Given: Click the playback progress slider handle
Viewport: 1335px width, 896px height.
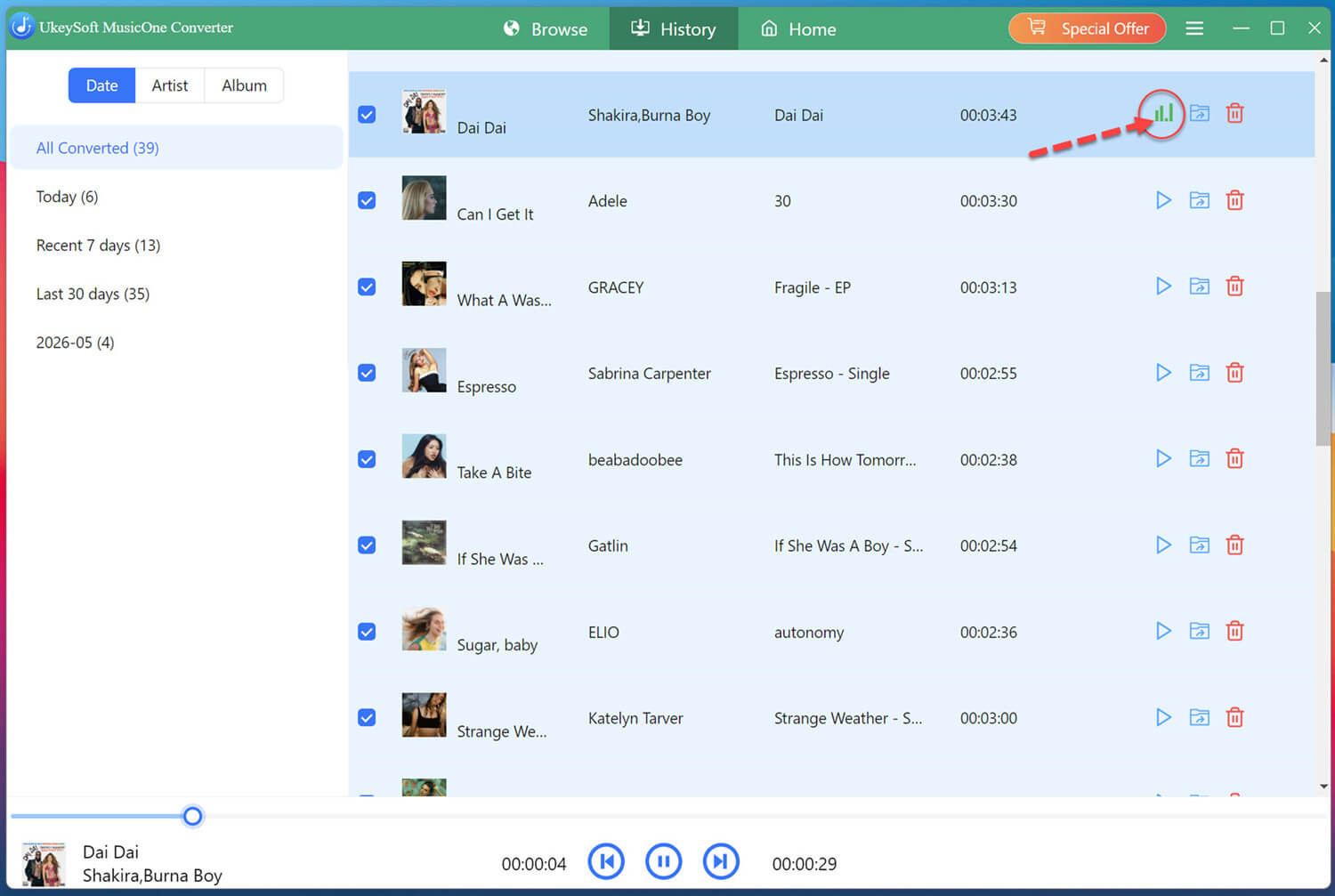Looking at the screenshot, I should (x=192, y=816).
